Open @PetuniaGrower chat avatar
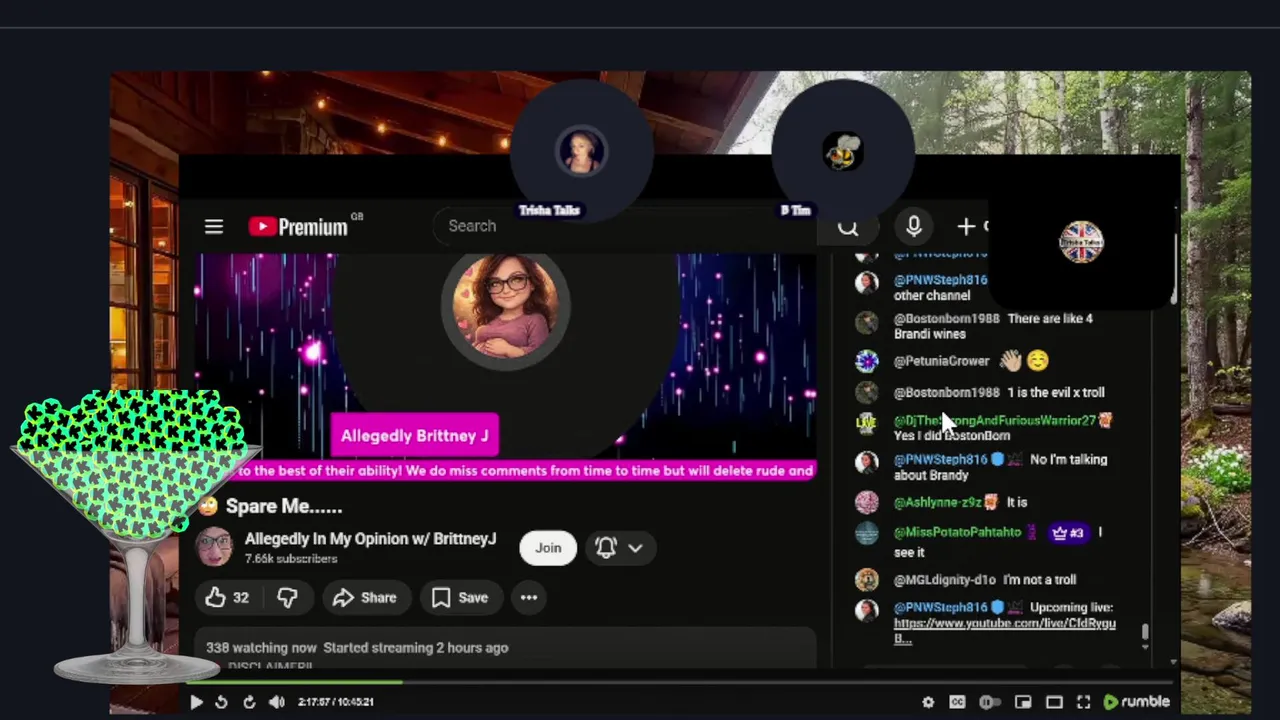This screenshot has height=720, width=1280. click(x=867, y=361)
